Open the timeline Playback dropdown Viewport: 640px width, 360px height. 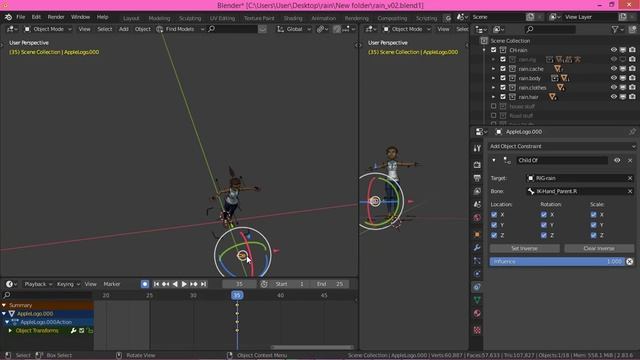[x=38, y=284]
